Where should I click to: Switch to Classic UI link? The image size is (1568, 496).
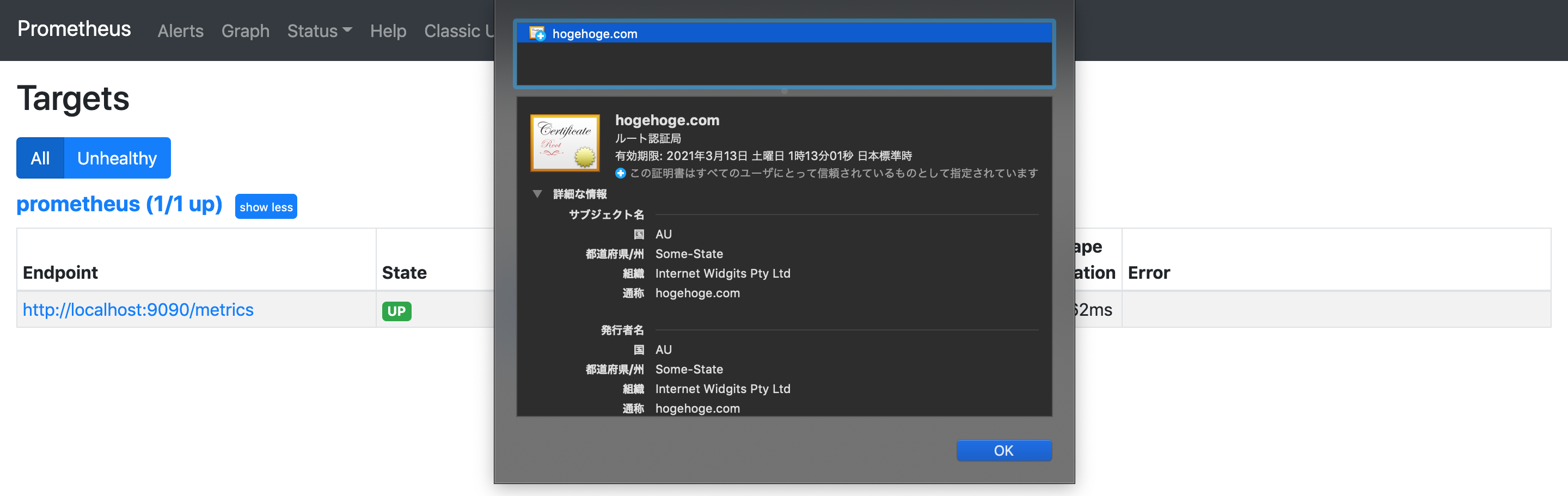(459, 31)
